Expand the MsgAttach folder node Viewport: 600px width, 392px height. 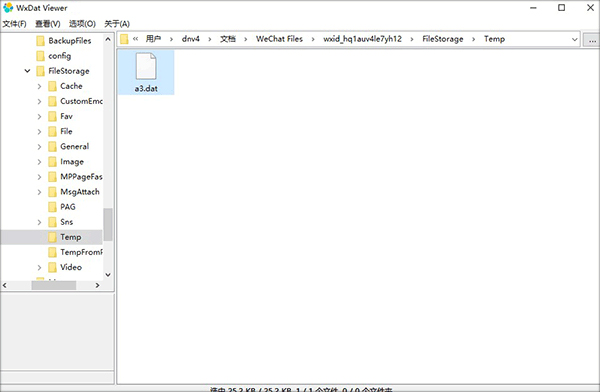point(39,192)
